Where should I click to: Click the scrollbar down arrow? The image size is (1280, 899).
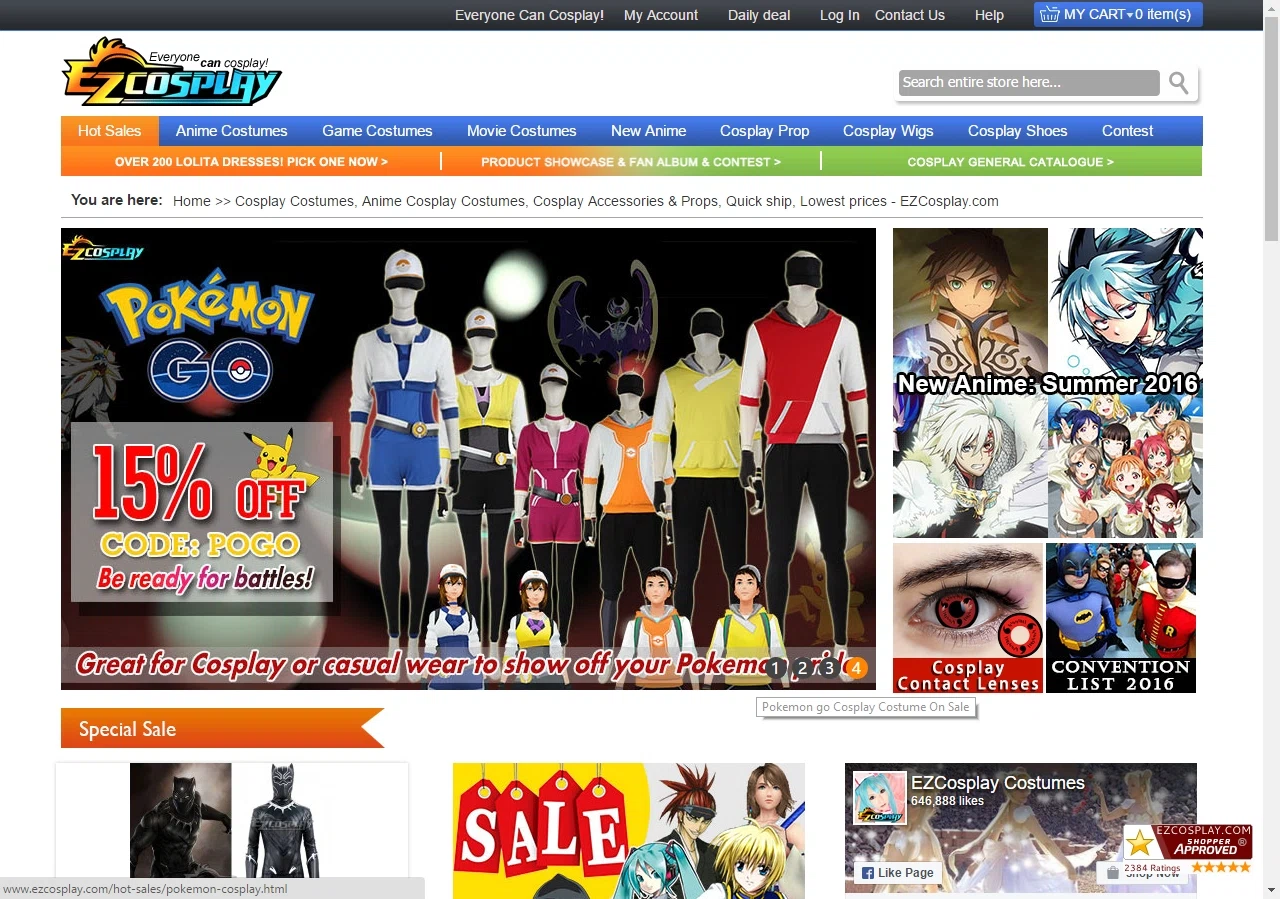click(x=1271, y=890)
